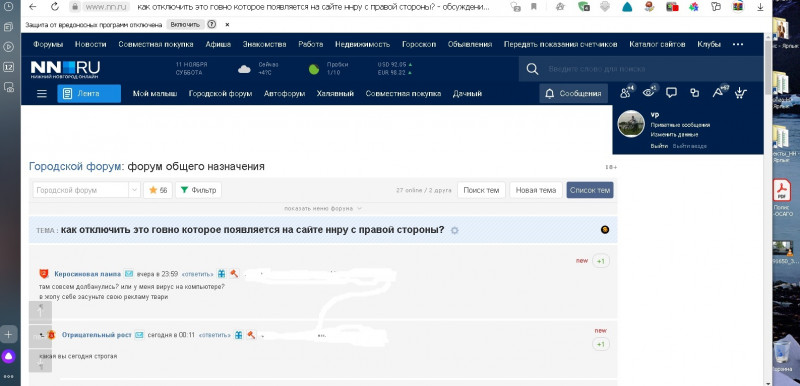The width and height of the screenshot is (800, 386).
Task: Upvote Отрицательный рост's post with +1
Action: [x=601, y=344]
